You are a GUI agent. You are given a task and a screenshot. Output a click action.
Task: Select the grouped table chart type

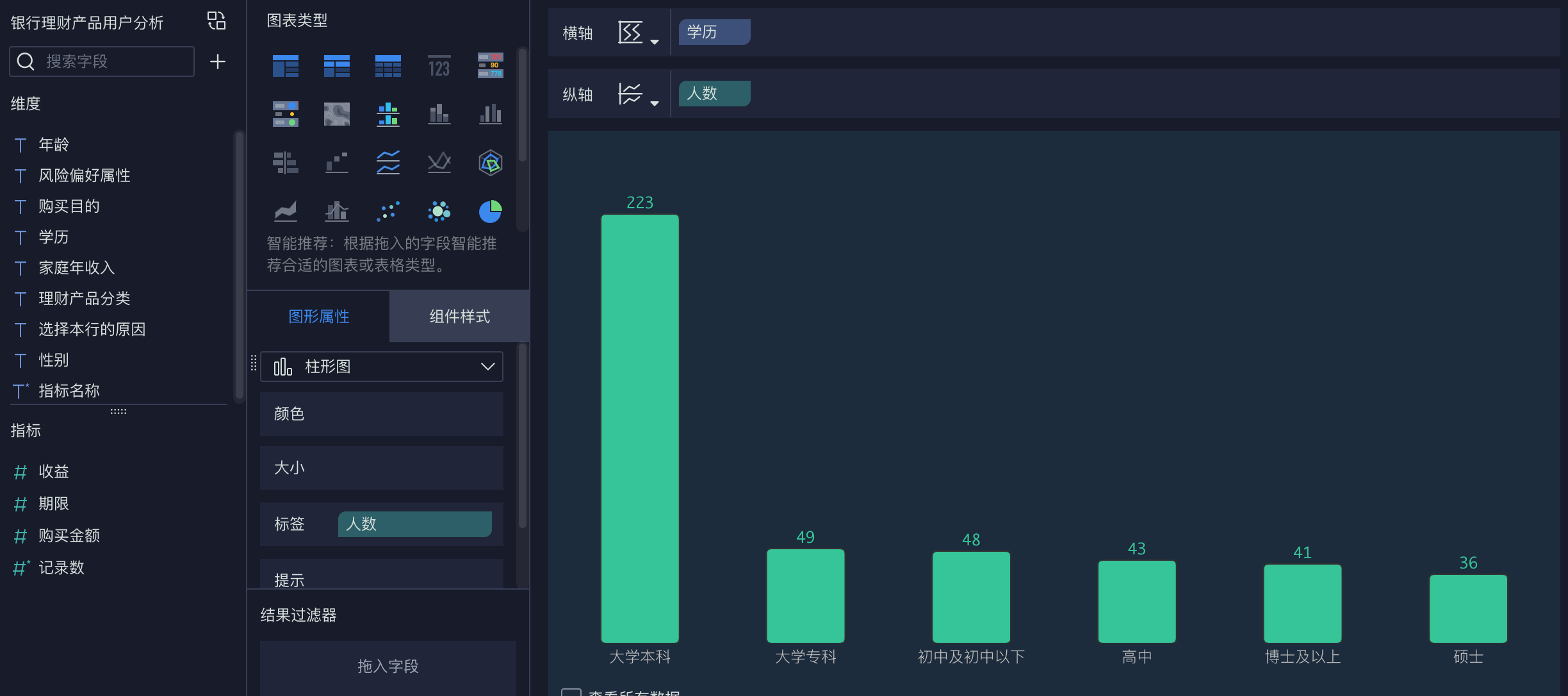click(286, 66)
